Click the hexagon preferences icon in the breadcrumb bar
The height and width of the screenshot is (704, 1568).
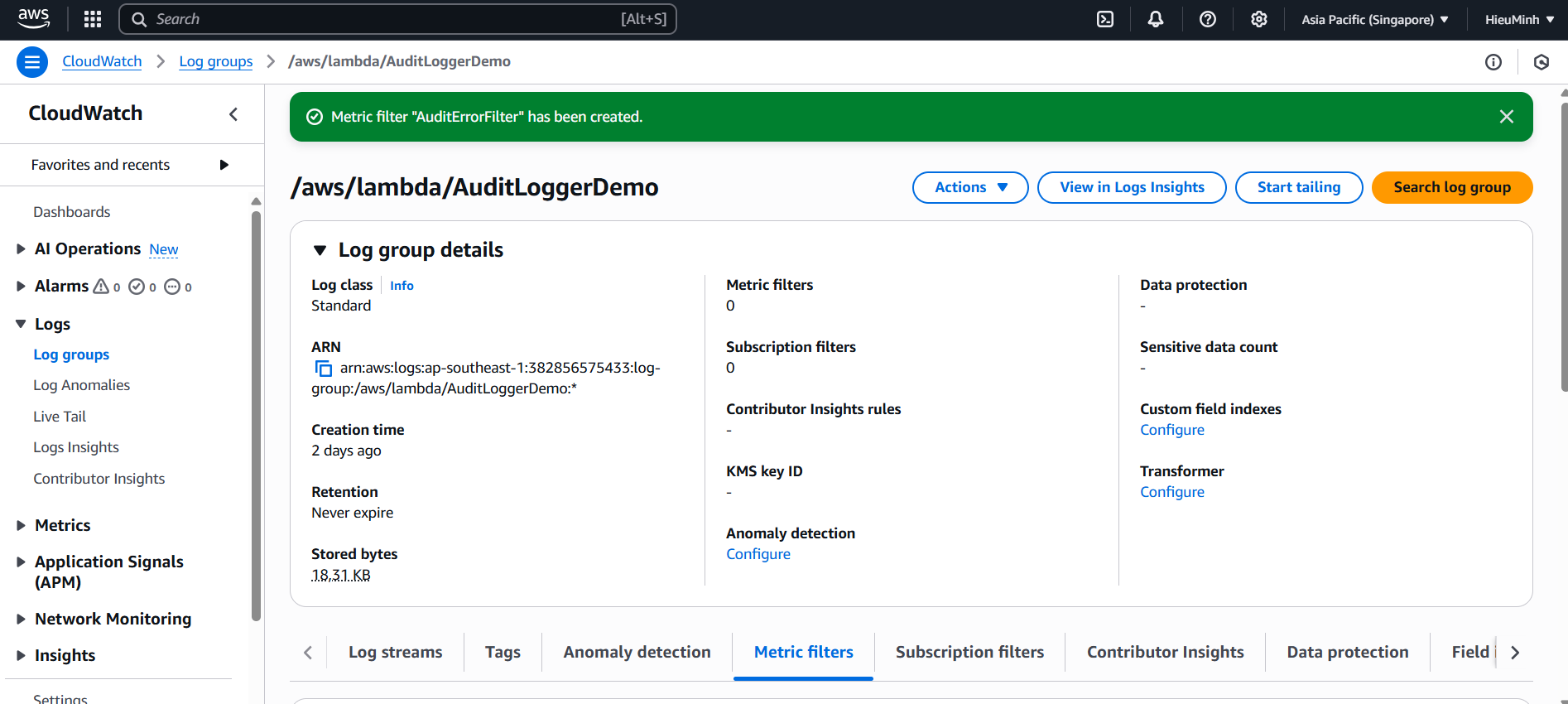(1542, 62)
